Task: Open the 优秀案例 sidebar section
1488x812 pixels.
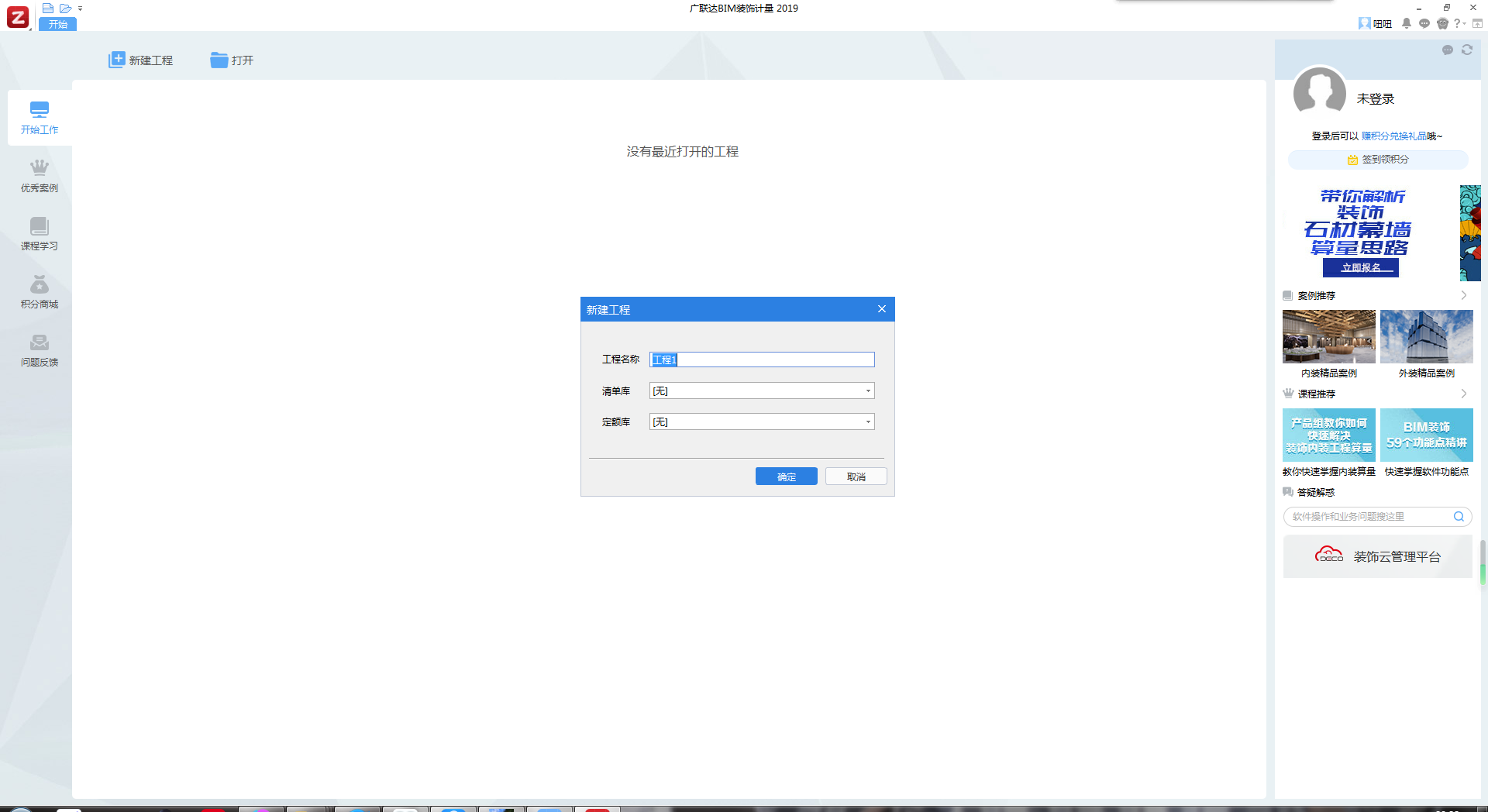Action: pyautogui.click(x=40, y=176)
